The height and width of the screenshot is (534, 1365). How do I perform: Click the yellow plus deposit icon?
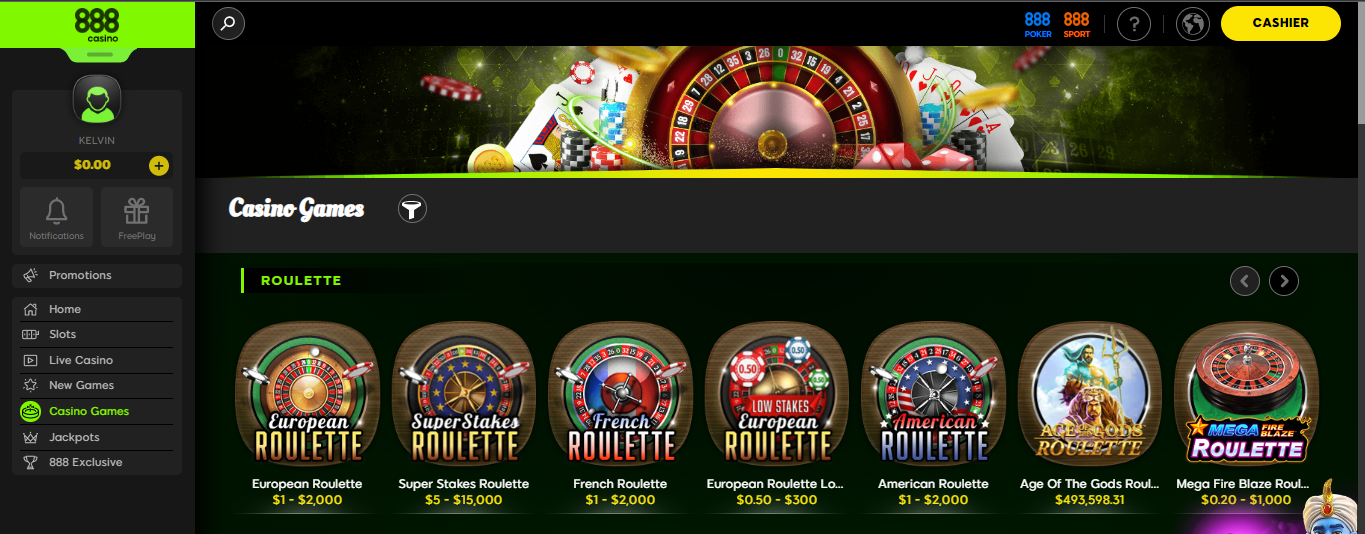(x=158, y=166)
